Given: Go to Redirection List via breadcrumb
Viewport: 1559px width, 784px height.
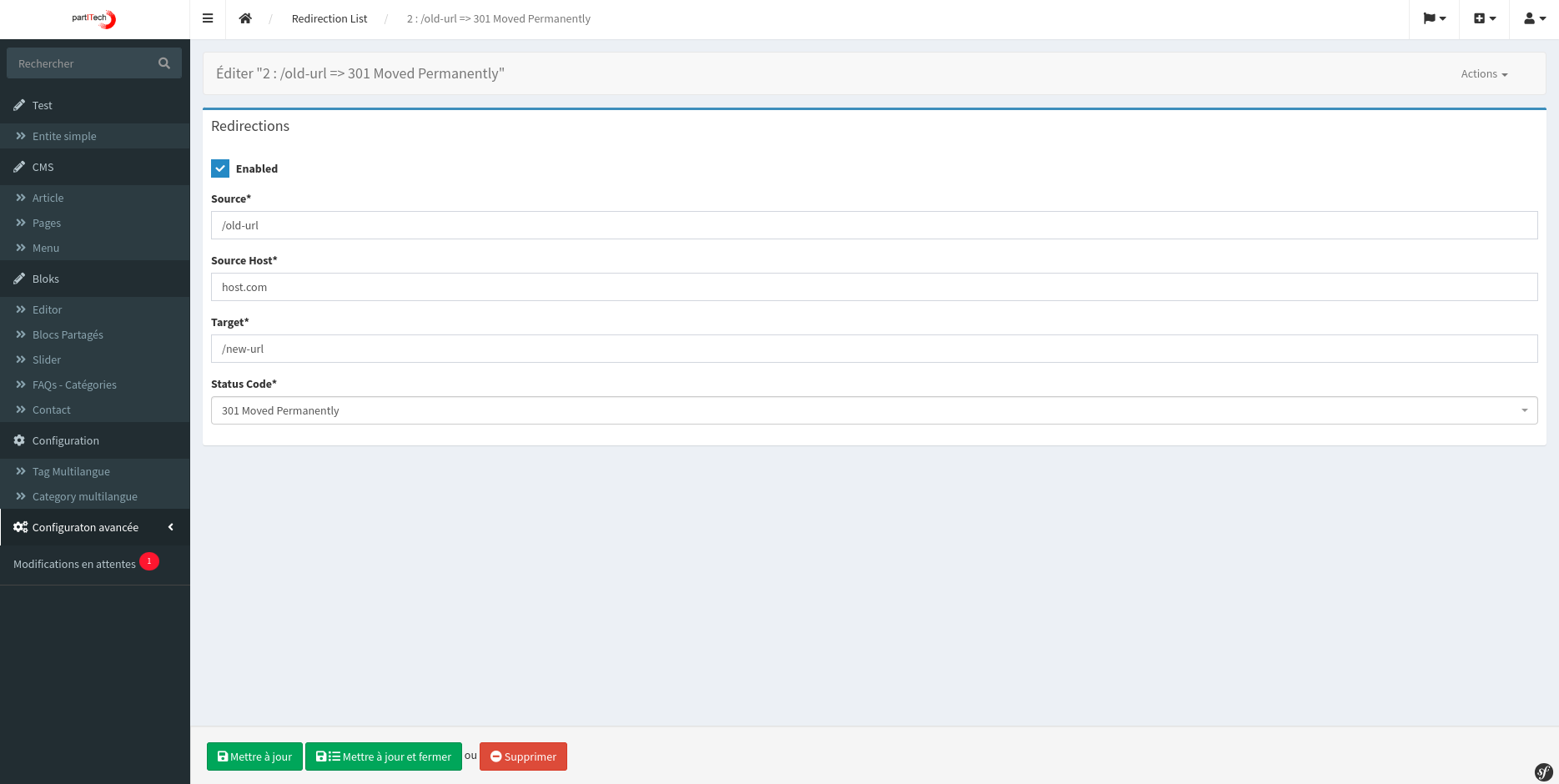Looking at the screenshot, I should pos(329,18).
